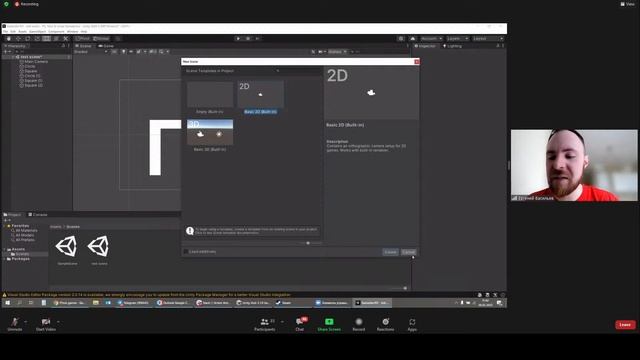Click the Unmute button in Zoom
640x360 pixels.
coord(15,324)
